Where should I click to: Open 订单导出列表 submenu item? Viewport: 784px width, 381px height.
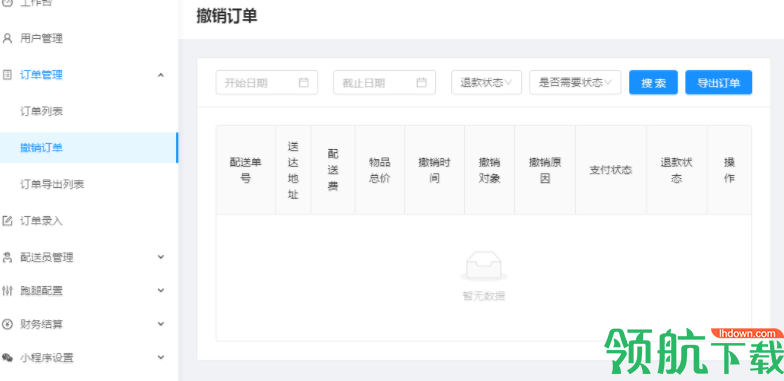pyautogui.click(x=52, y=184)
